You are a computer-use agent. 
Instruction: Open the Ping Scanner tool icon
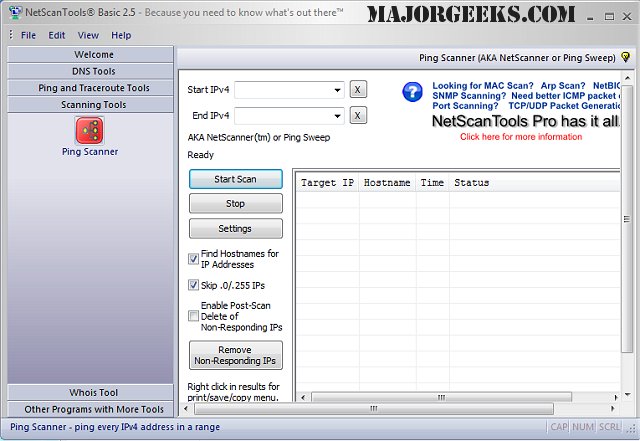click(89, 130)
